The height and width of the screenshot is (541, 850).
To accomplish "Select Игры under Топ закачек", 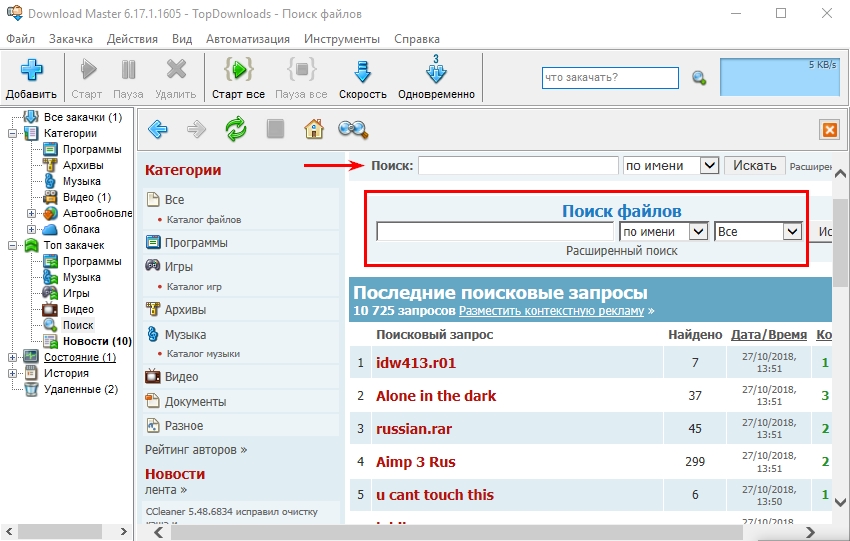I will [x=76, y=293].
